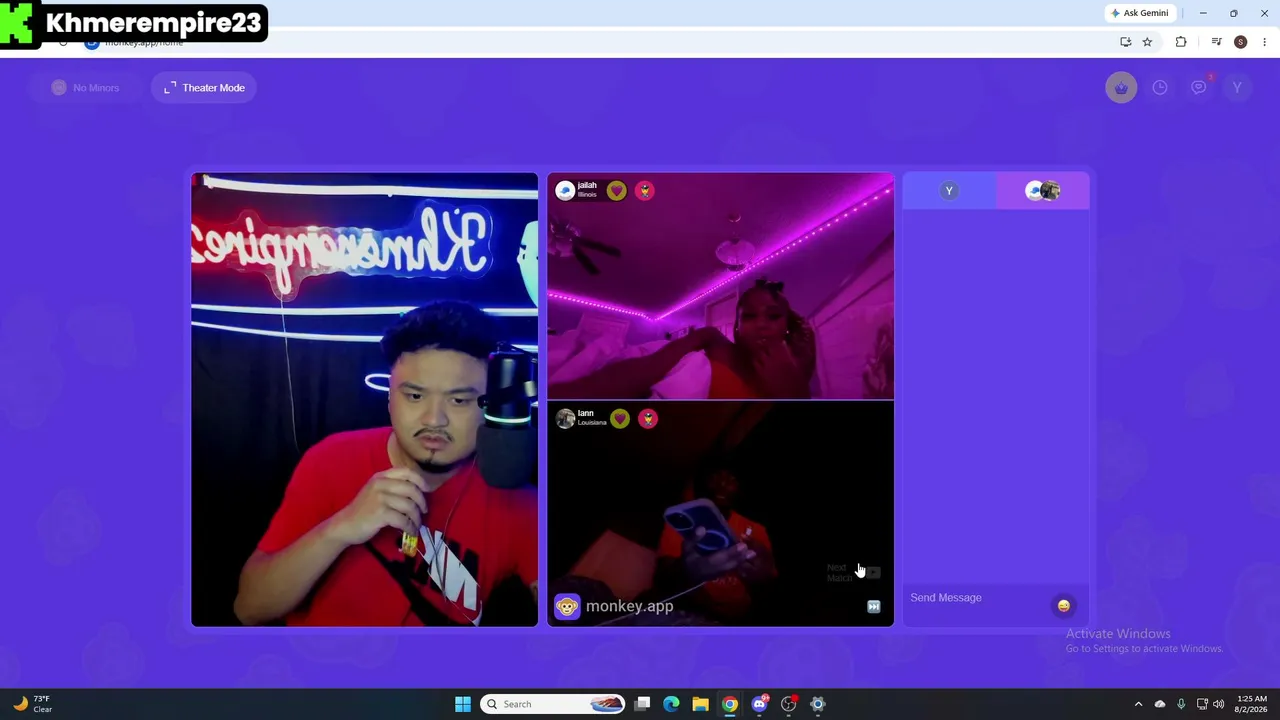The height and width of the screenshot is (720, 1280).
Task: Report Iann with the police icon
Action: (x=648, y=419)
